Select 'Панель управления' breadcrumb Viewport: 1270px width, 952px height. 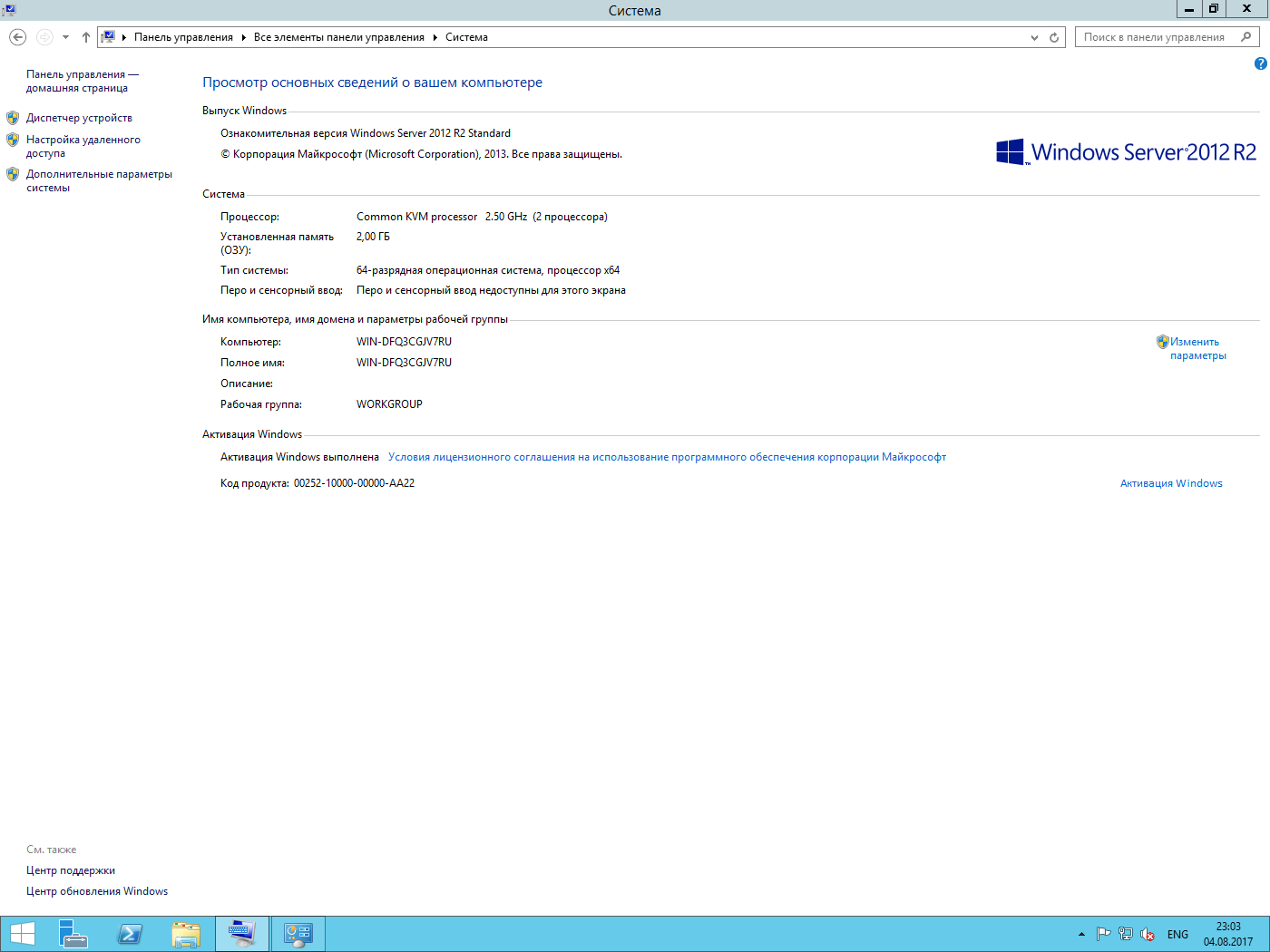(183, 37)
